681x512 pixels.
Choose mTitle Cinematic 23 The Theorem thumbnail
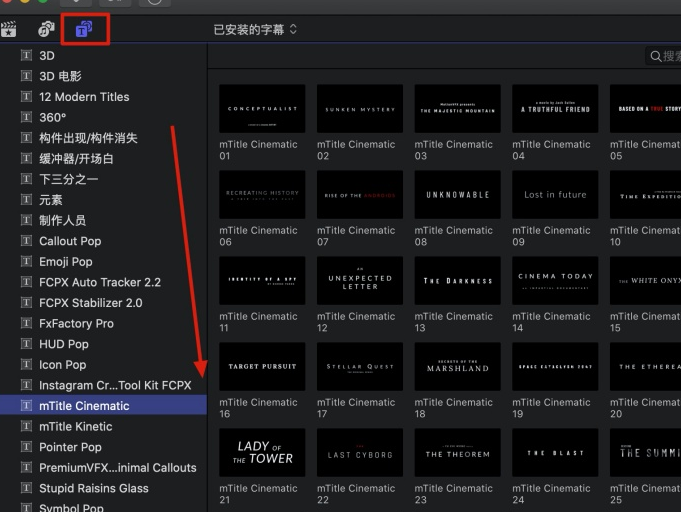(457, 453)
